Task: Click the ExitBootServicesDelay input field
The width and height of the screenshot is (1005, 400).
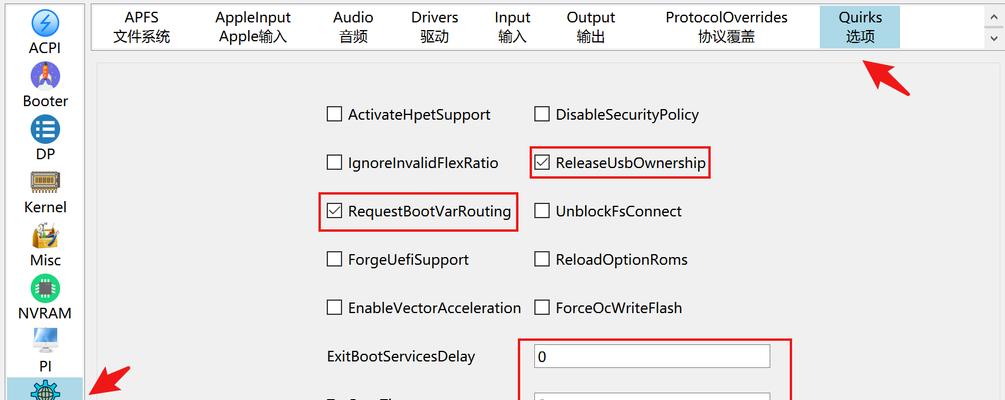Action: [652, 356]
